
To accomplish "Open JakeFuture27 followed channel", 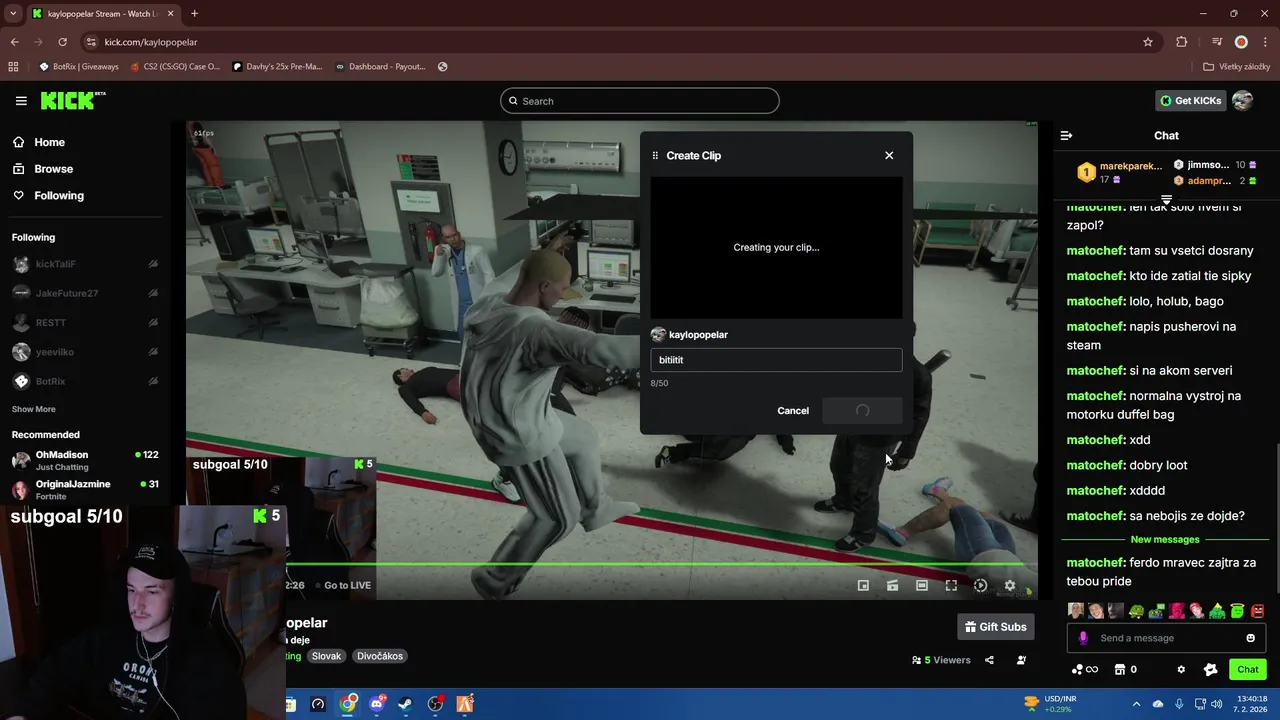I will pyautogui.click(x=85, y=293).
